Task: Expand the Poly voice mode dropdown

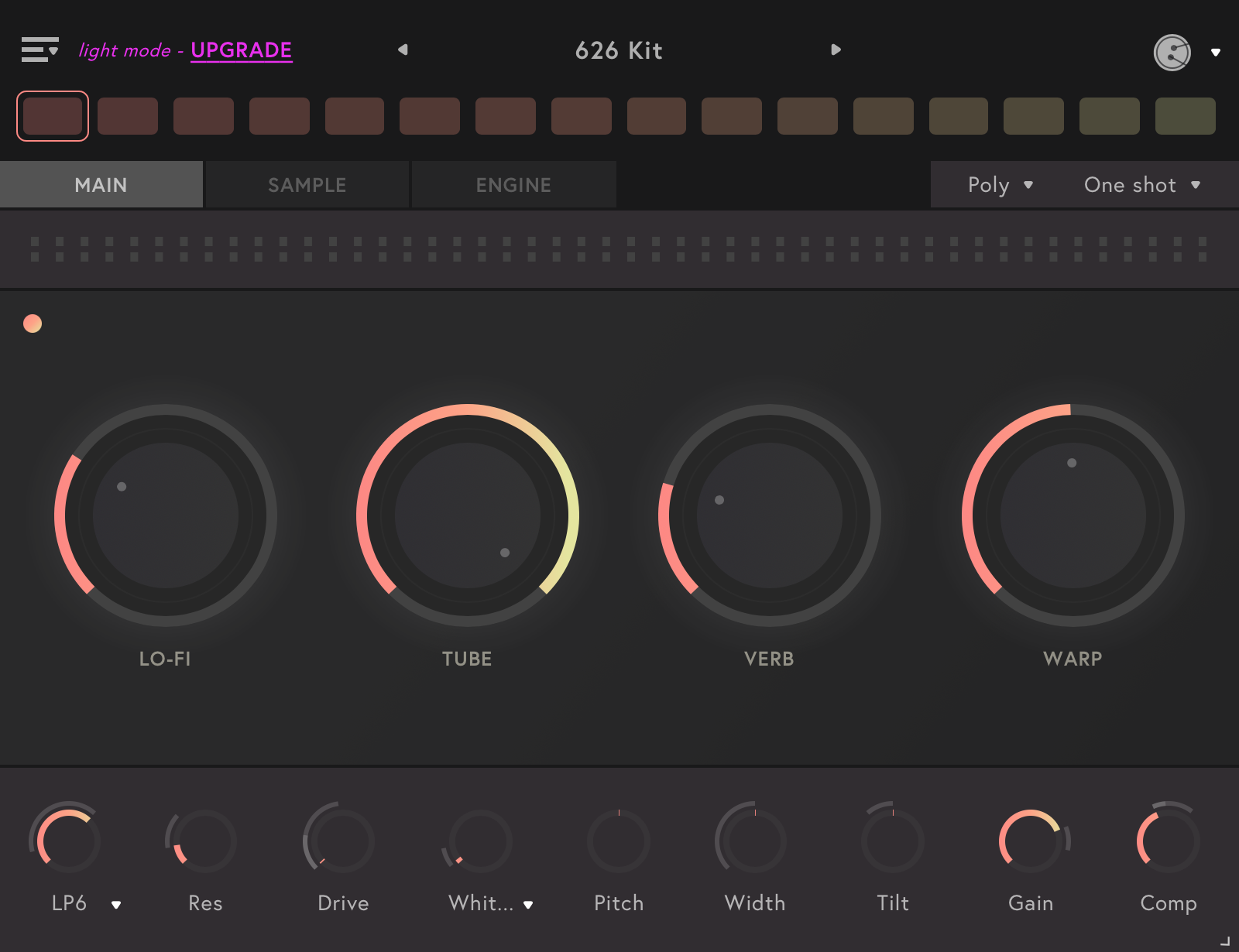Action: 1000,185
